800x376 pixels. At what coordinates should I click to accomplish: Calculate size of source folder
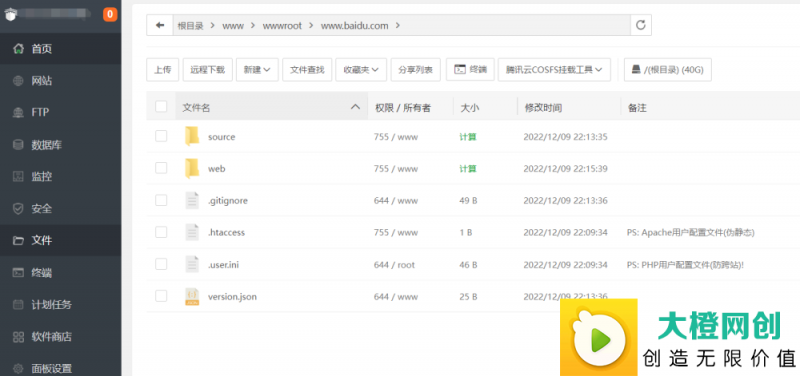coord(468,137)
